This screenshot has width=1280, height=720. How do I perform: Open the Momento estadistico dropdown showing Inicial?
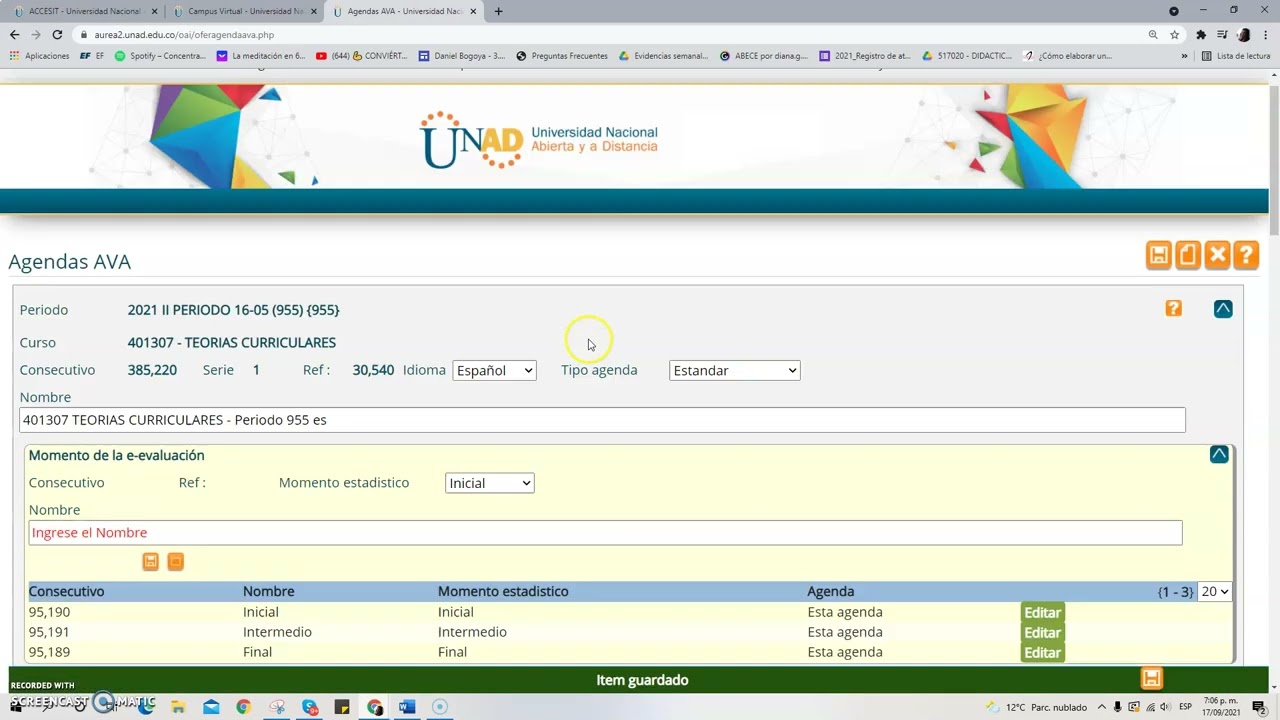(489, 483)
